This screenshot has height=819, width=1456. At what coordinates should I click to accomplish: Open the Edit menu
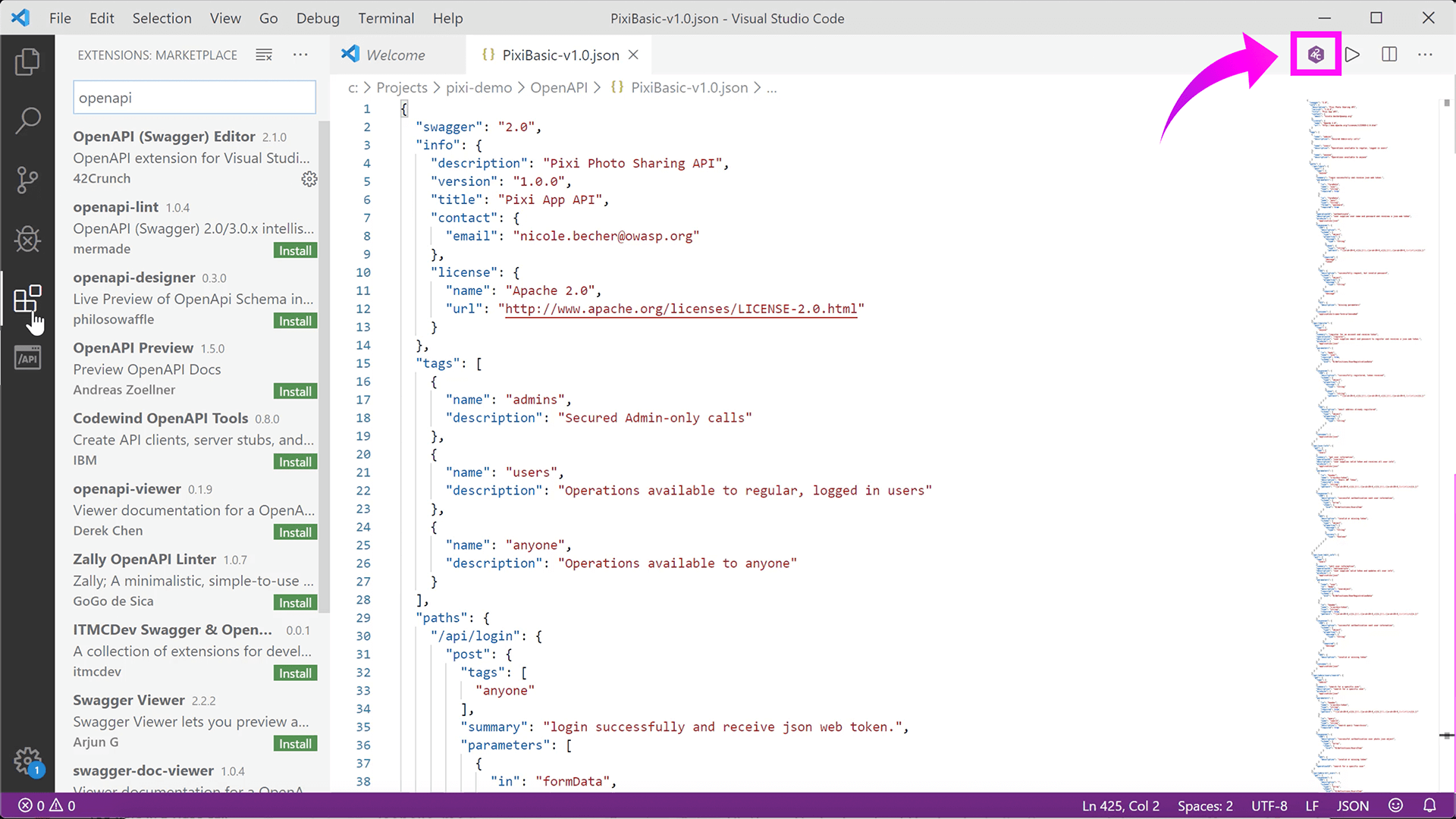coord(102,18)
